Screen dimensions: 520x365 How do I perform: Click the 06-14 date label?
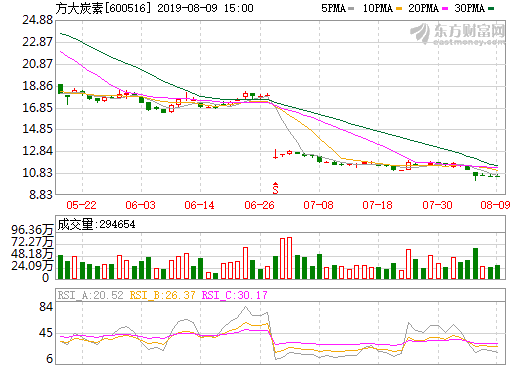[x=199, y=205]
